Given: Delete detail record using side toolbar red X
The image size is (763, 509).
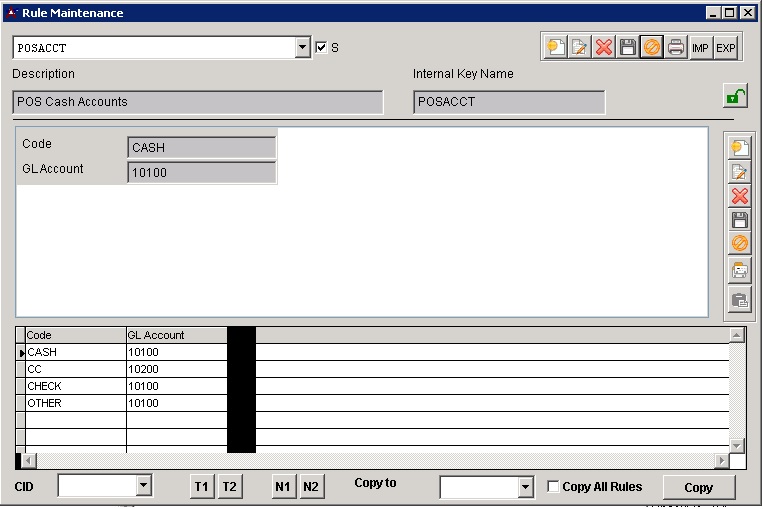Looking at the screenshot, I should (x=740, y=196).
